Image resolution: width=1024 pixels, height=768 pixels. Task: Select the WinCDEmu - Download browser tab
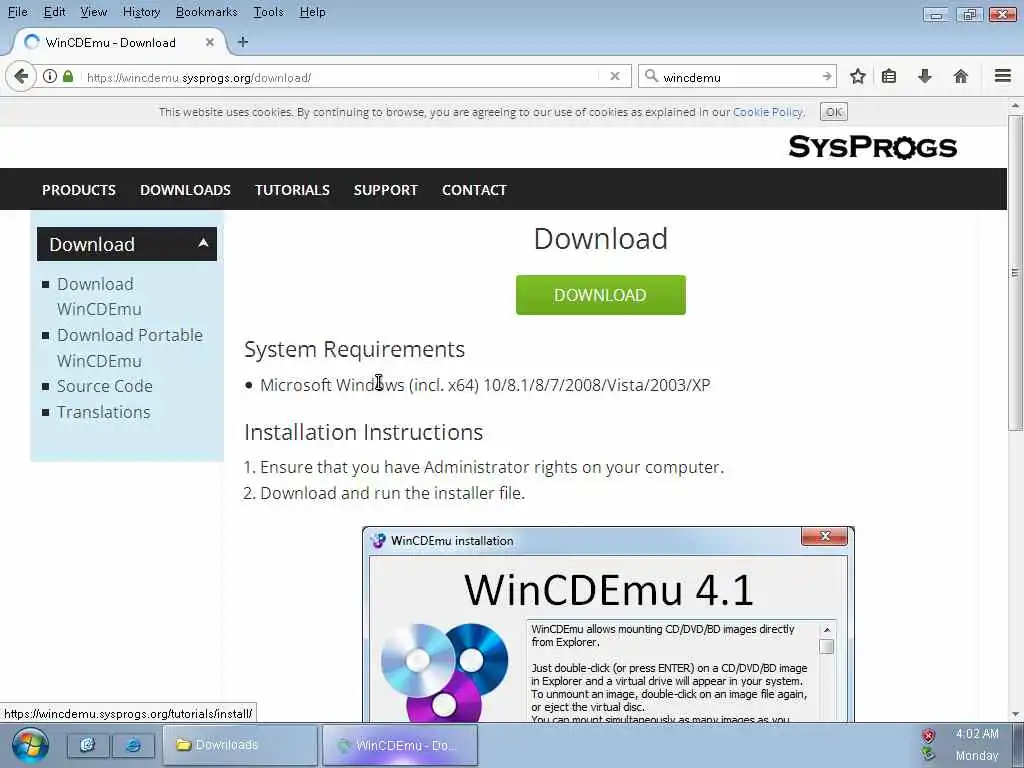pyautogui.click(x=118, y=42)
